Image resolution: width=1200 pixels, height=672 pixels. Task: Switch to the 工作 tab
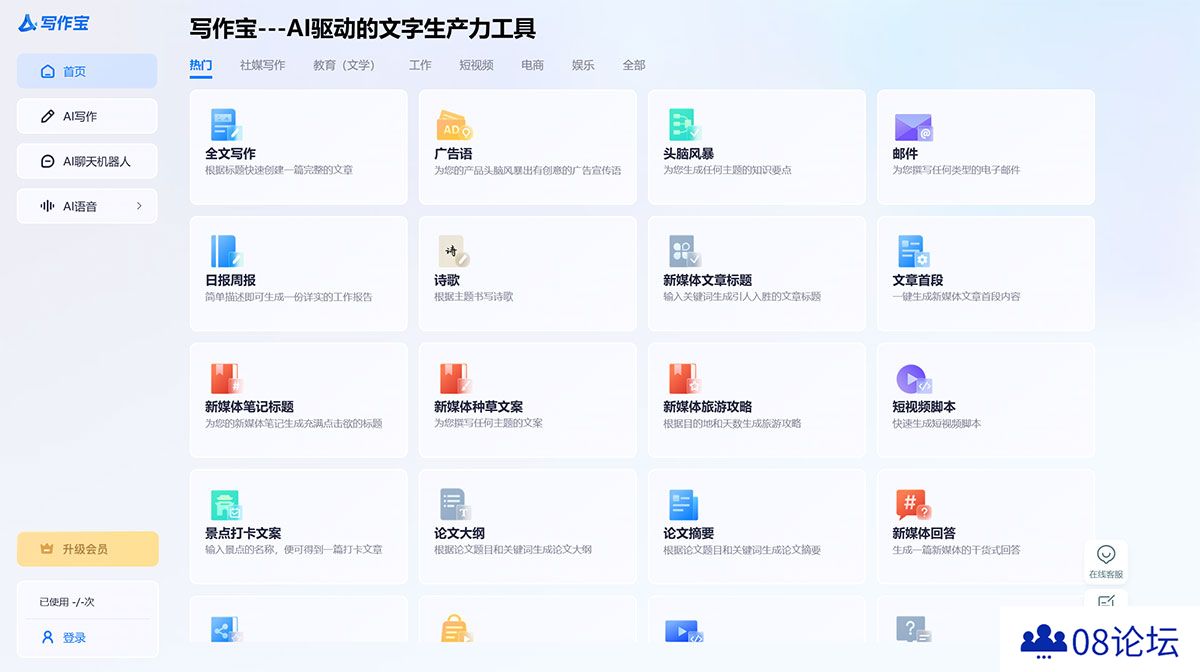coord(420,65)
